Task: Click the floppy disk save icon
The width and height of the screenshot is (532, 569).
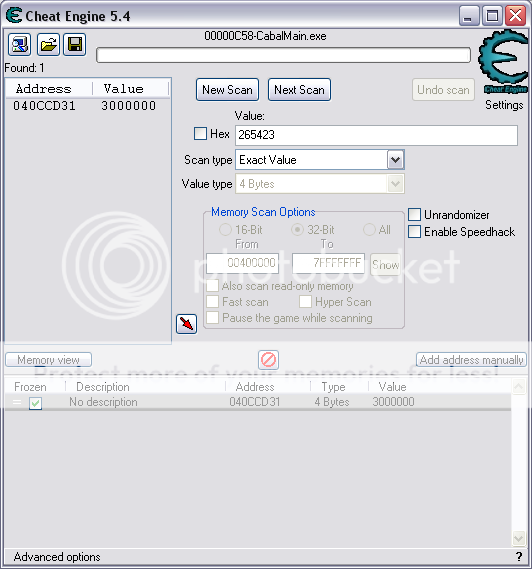Action: pyautogui.click(x=75, y=45)
